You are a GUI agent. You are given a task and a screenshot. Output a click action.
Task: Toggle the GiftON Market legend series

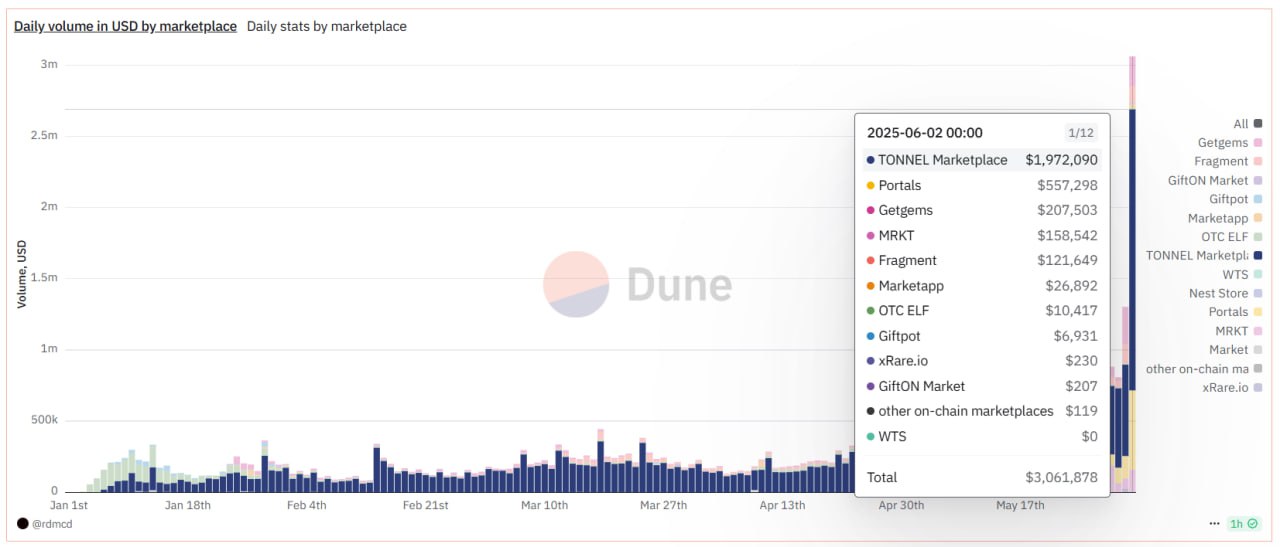[x=1215, y=181]
